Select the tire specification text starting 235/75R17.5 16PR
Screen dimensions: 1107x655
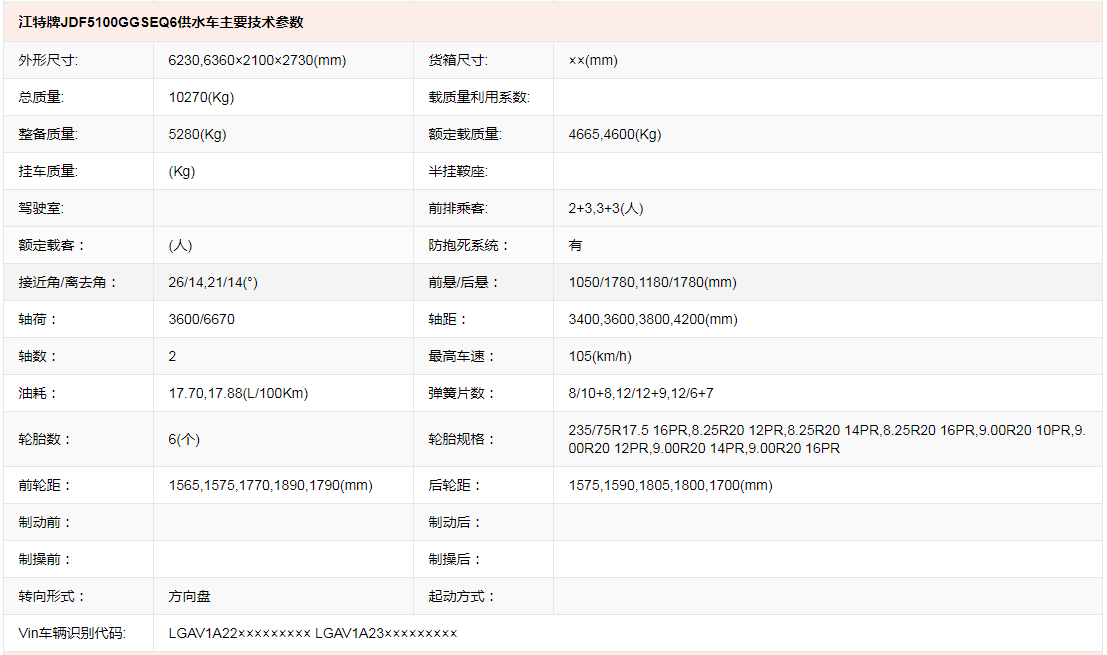click(827, 440)
